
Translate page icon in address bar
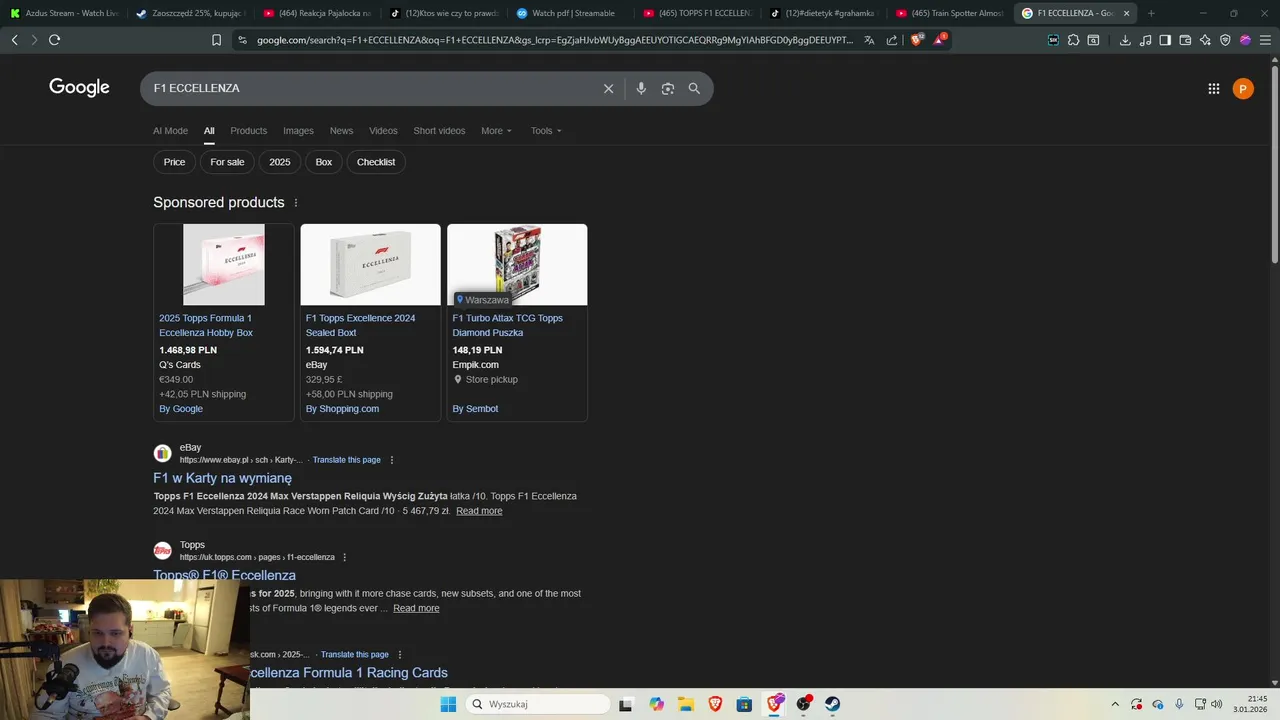[x=869, y=40]
